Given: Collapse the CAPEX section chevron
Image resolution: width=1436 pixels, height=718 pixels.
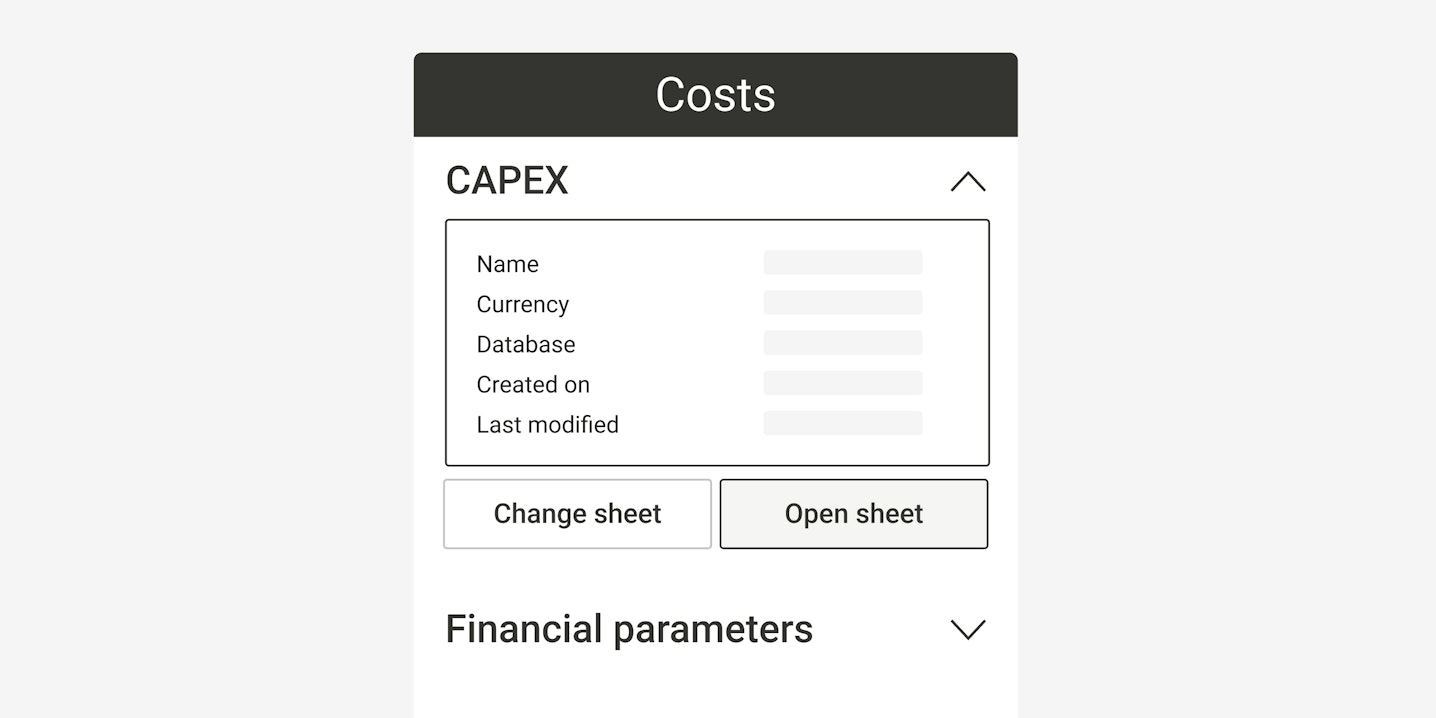Looking at the screenshot, I should coord(967,182).
